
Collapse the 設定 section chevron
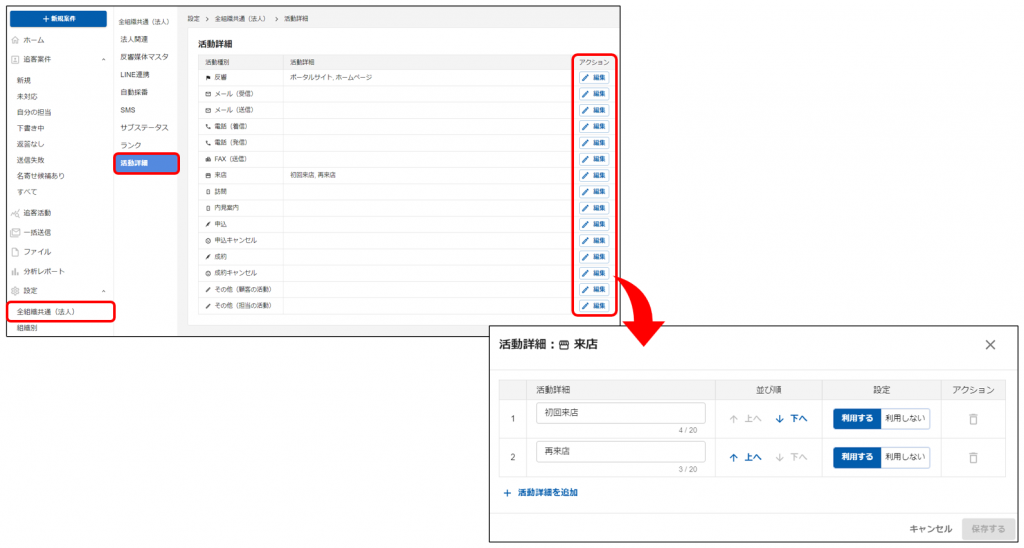pos(103,291)
